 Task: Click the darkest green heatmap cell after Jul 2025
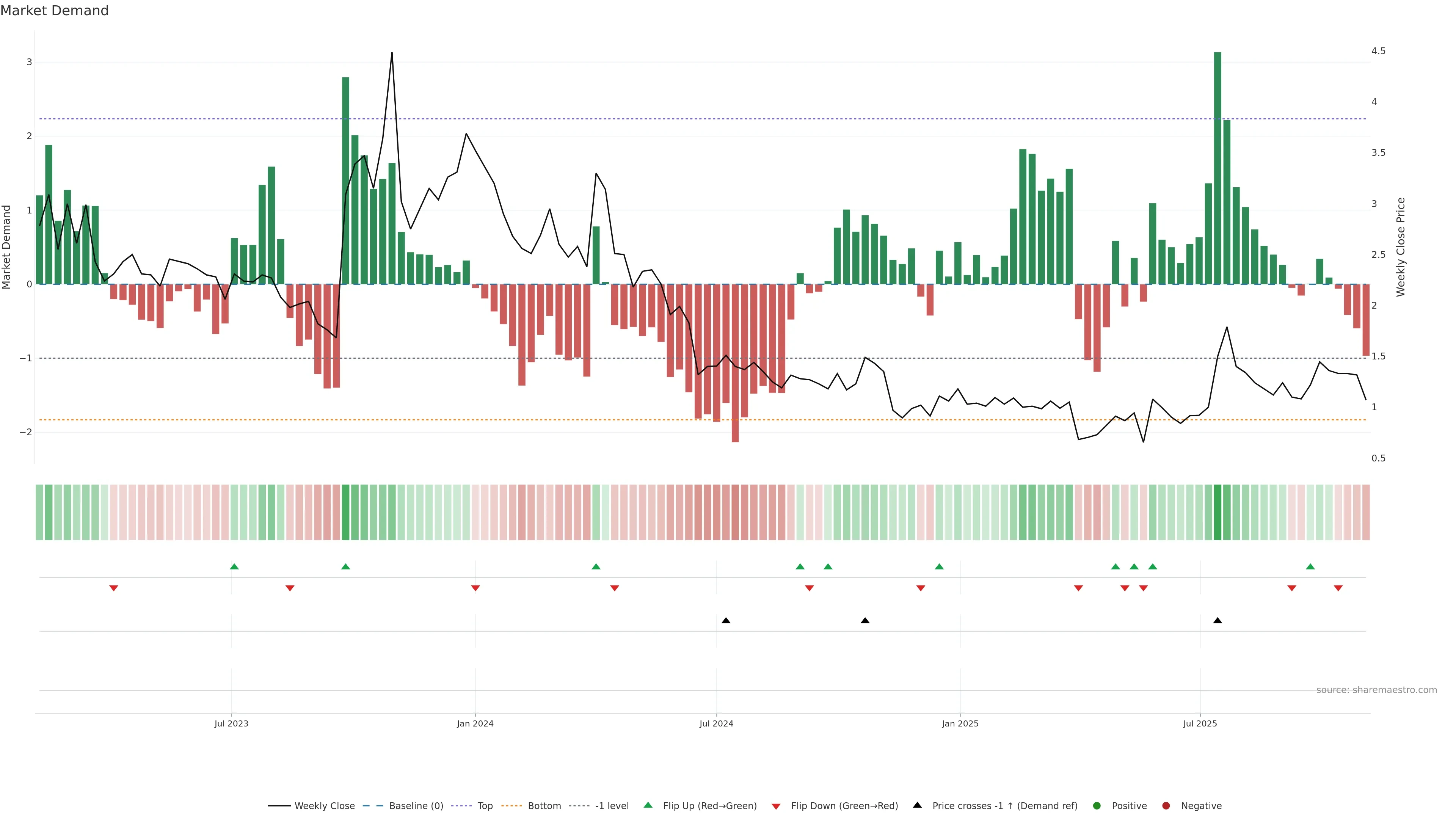(1218, 512)
